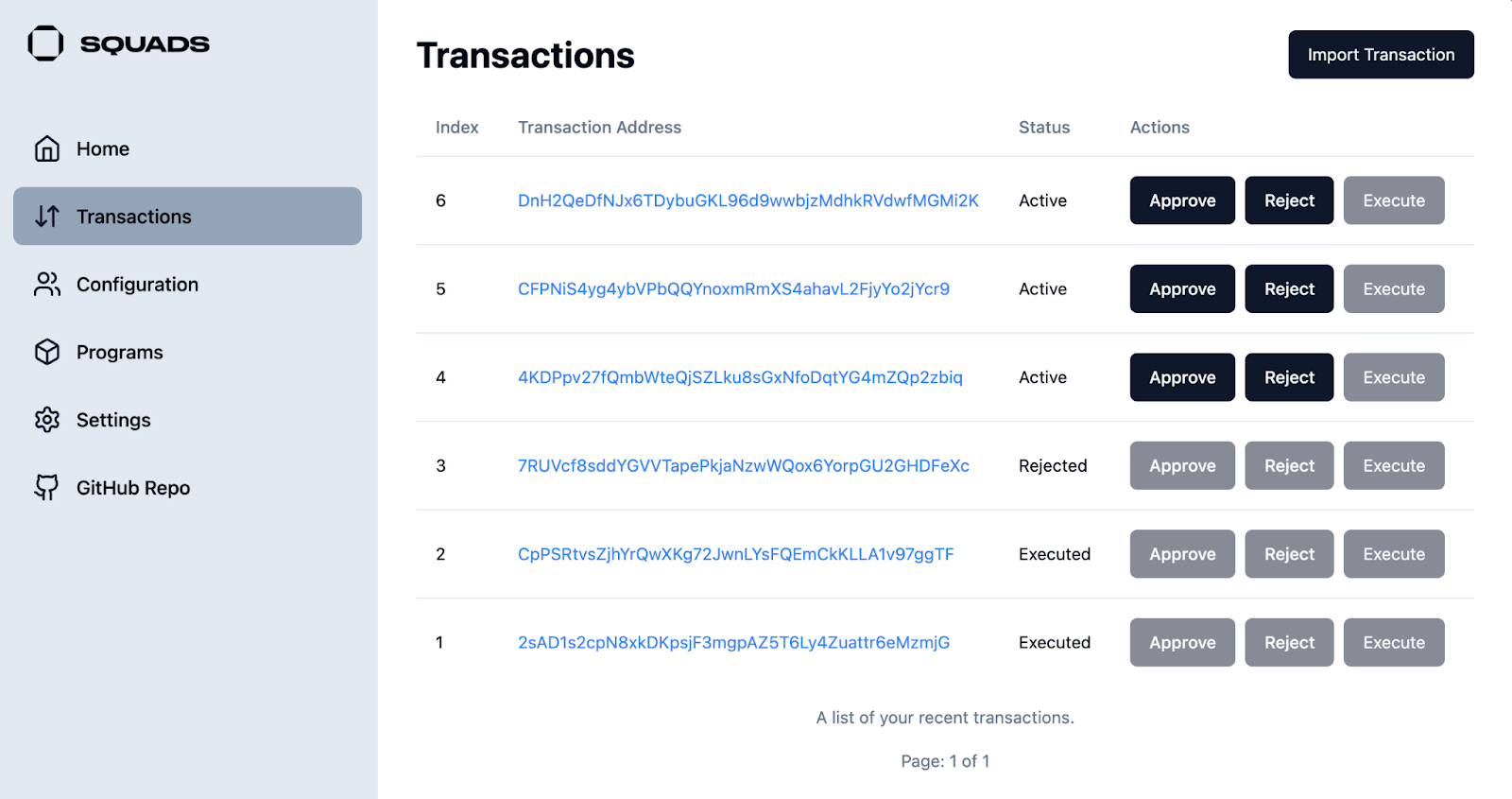Open transaction address starting with 2sAD1s2cp

[x=733, y=642]
